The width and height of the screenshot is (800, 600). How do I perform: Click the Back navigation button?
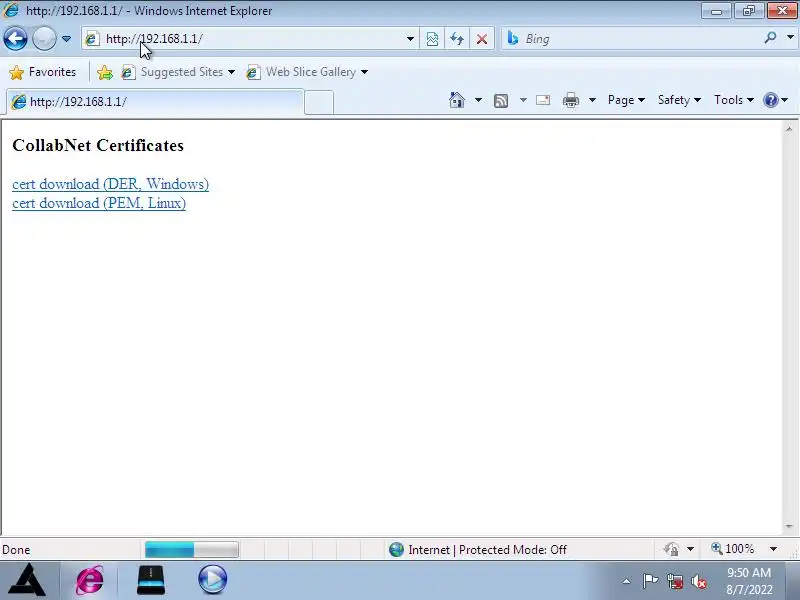[15, 39]
